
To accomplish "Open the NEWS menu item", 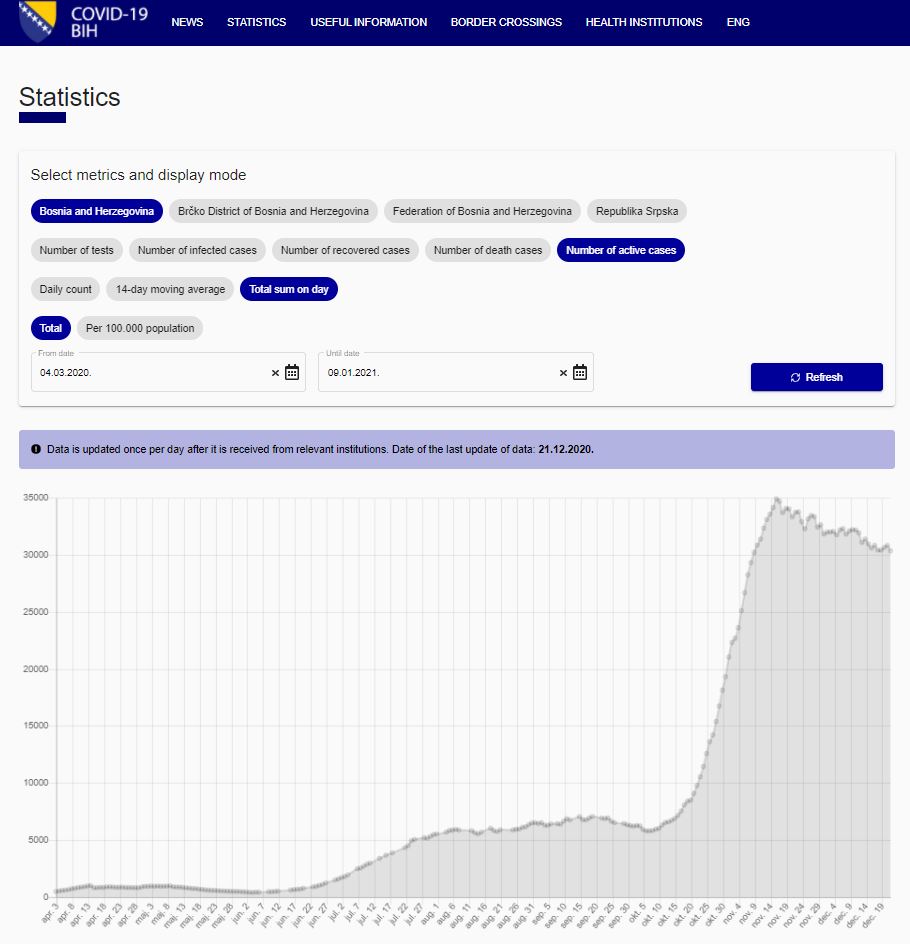I will [187, 22].
